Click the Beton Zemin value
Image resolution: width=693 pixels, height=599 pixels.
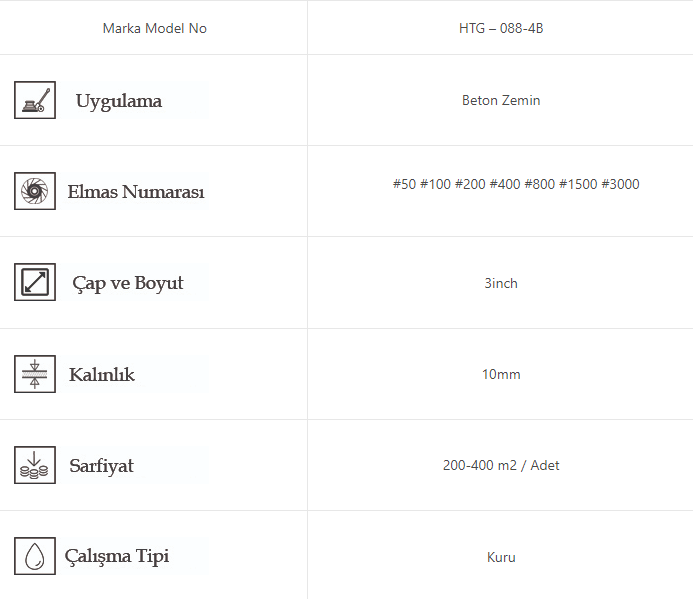coord(500,100)
